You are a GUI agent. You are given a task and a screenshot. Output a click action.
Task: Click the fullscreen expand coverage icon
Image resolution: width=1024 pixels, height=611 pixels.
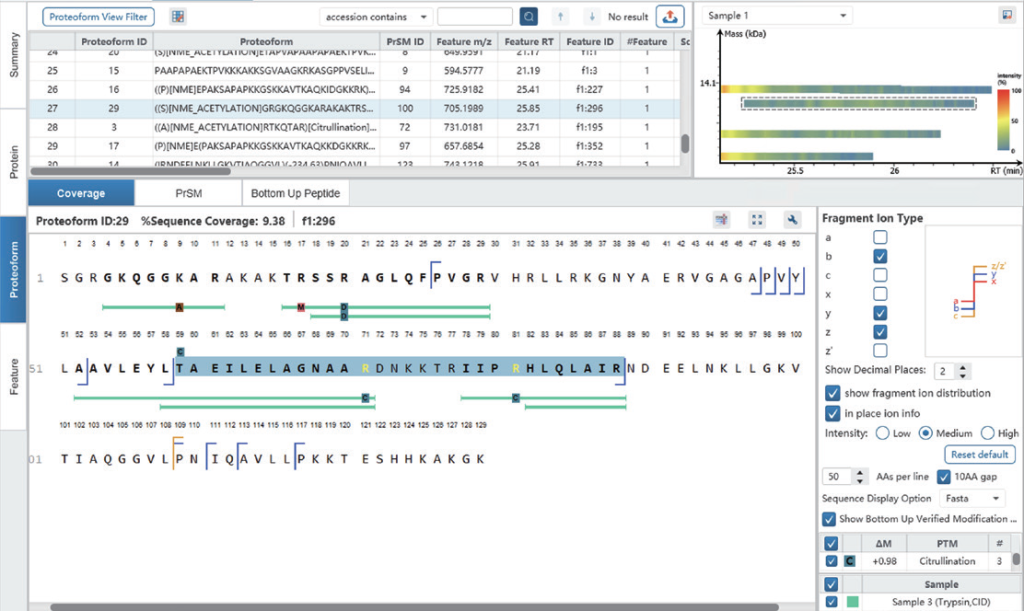pos(757,220)
